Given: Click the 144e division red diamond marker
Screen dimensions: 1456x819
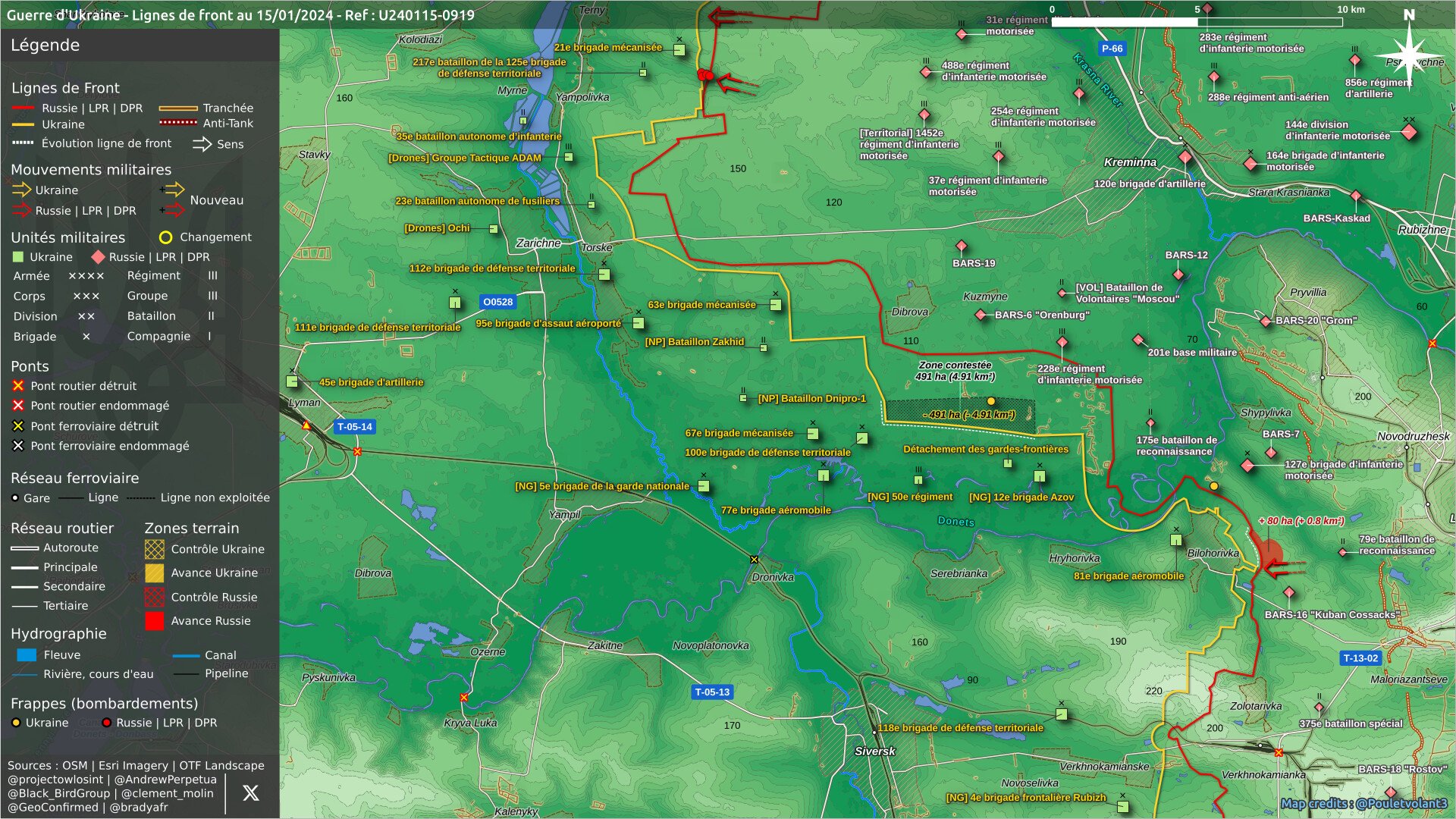Looking at the screenshot, I should coord(1409,132).
